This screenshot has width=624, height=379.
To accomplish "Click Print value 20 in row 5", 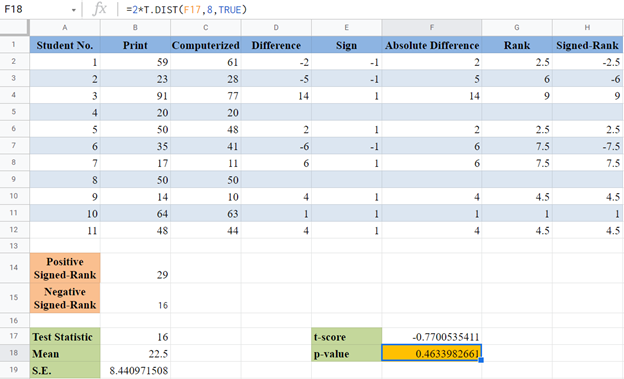I will tap(135, 112).
